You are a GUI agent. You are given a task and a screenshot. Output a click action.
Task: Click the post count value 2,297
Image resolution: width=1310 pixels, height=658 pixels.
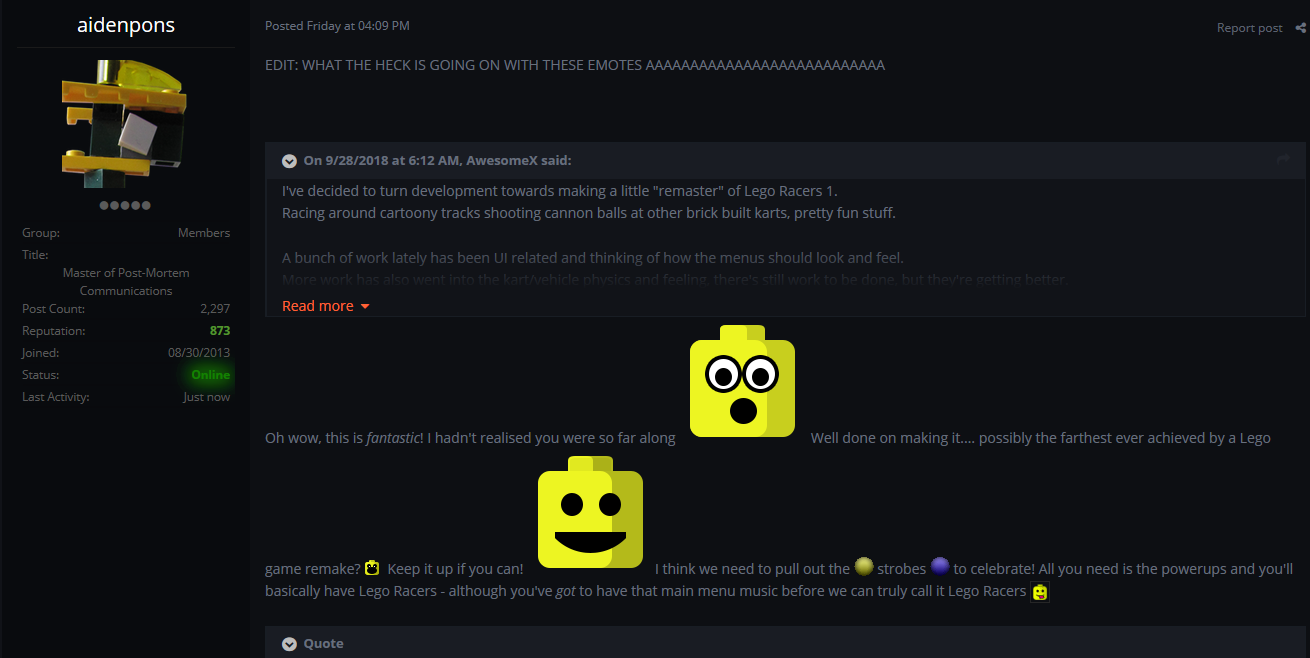tap(215, 309)
